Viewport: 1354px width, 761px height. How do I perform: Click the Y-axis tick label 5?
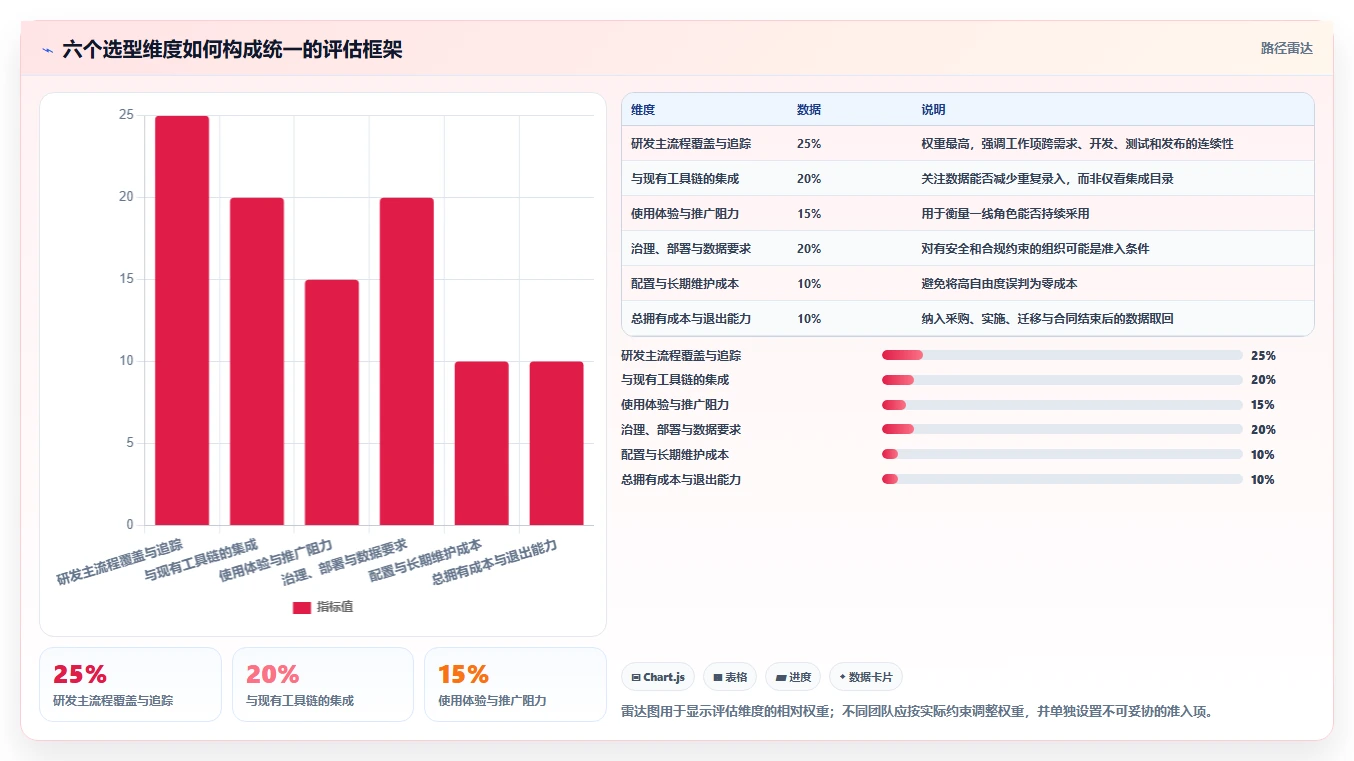pos(130,443)
